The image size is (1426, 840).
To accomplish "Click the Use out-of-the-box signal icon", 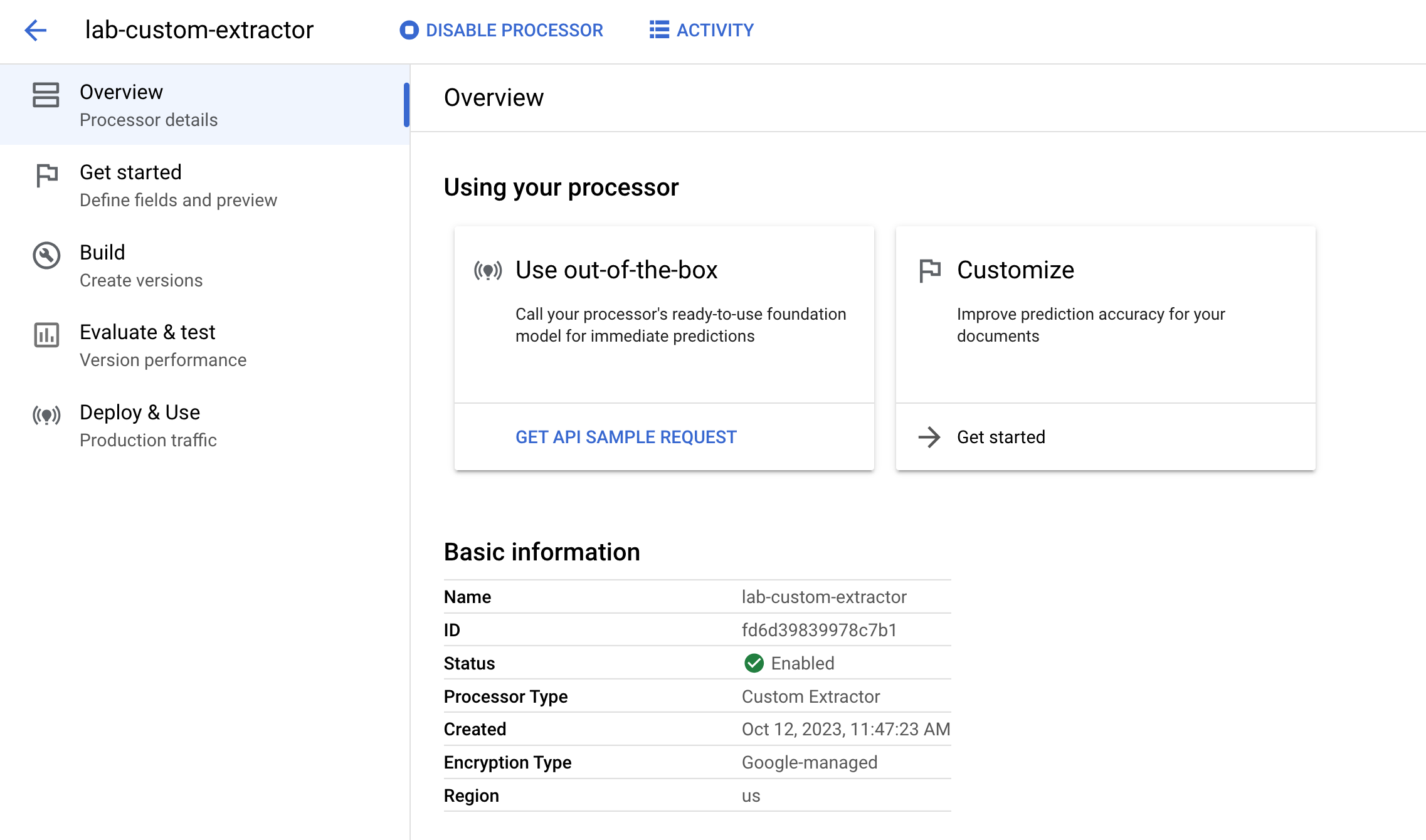I will coord(489,271).
